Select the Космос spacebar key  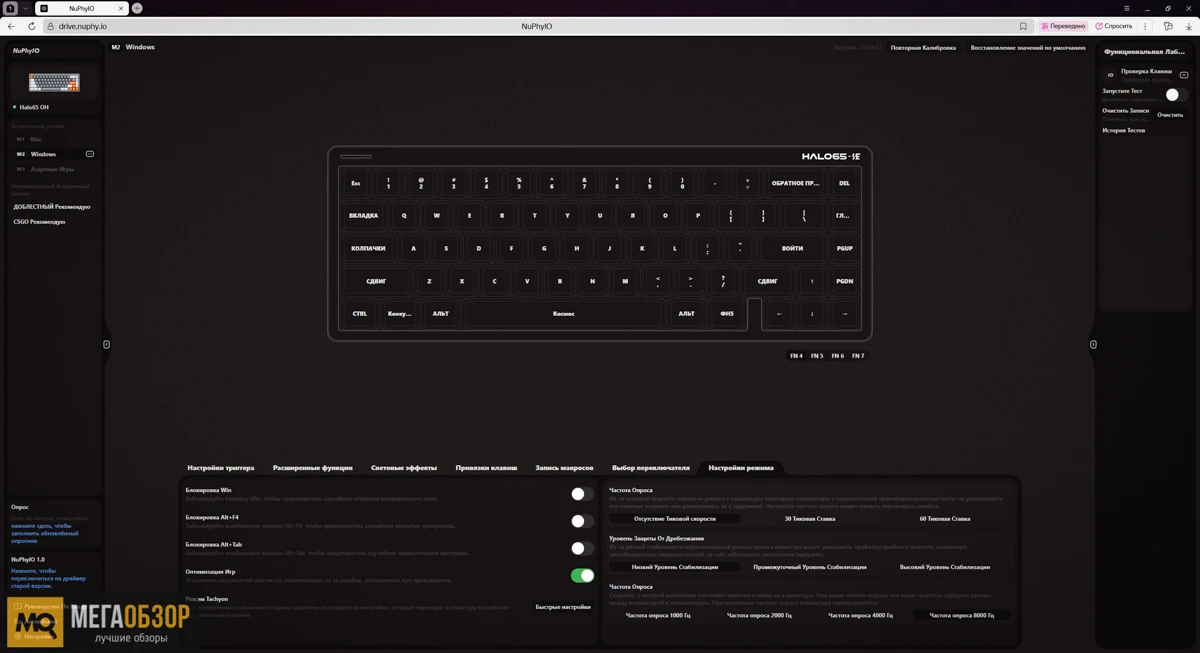(564, 314)
